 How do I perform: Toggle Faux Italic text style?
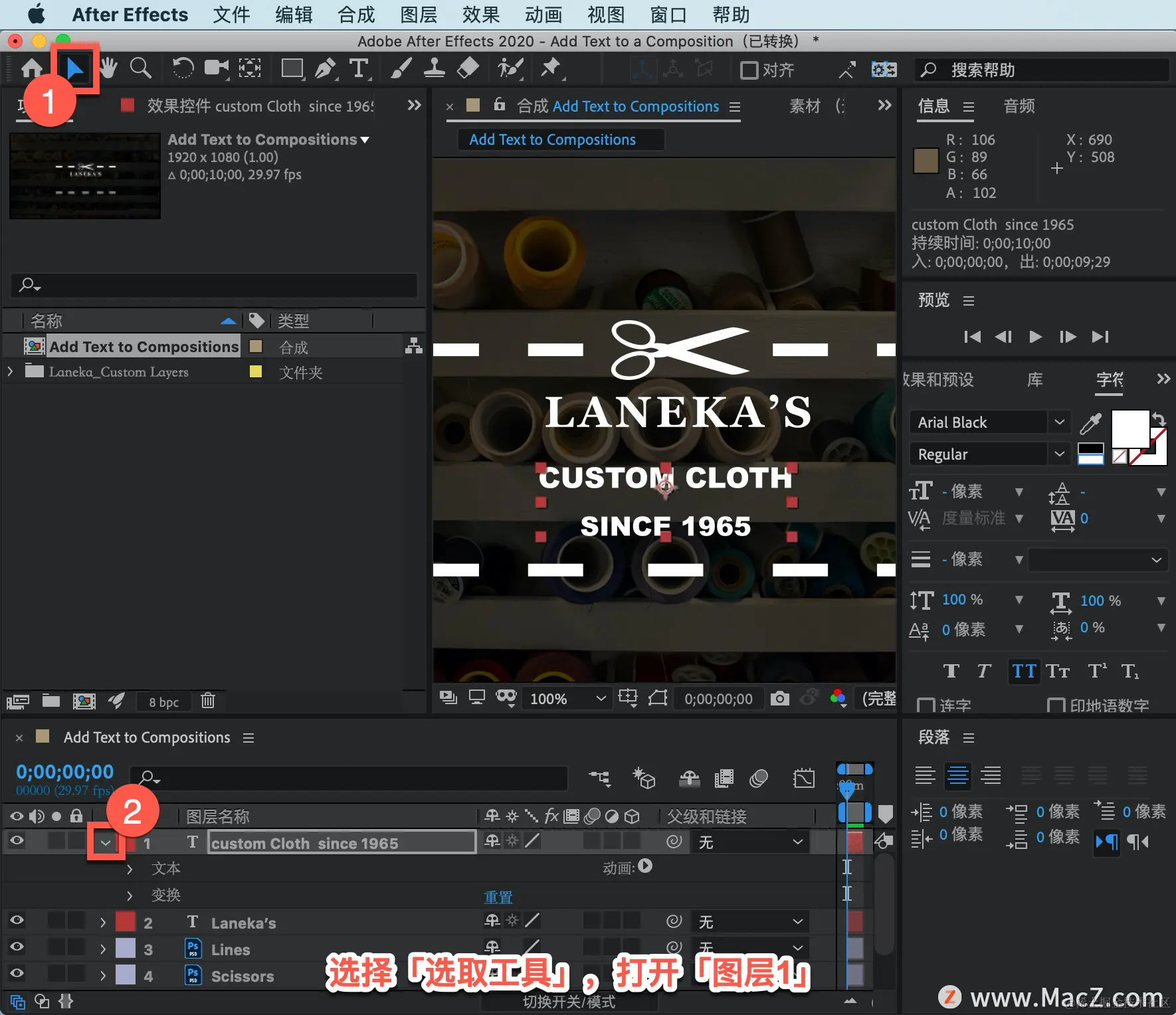click(984, 672)
